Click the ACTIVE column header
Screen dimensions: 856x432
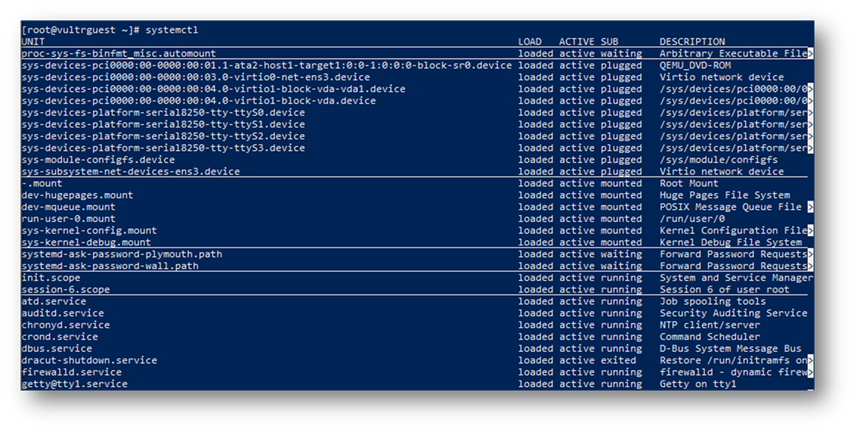pos(577,41)
